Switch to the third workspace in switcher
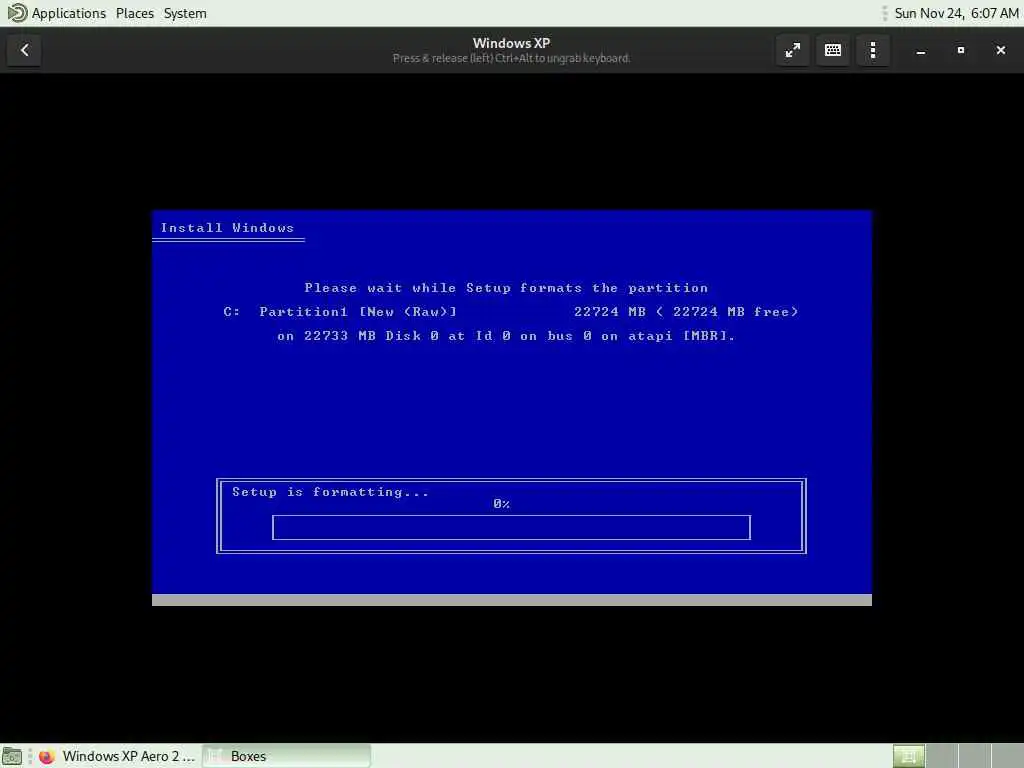 tap(974, 756)
